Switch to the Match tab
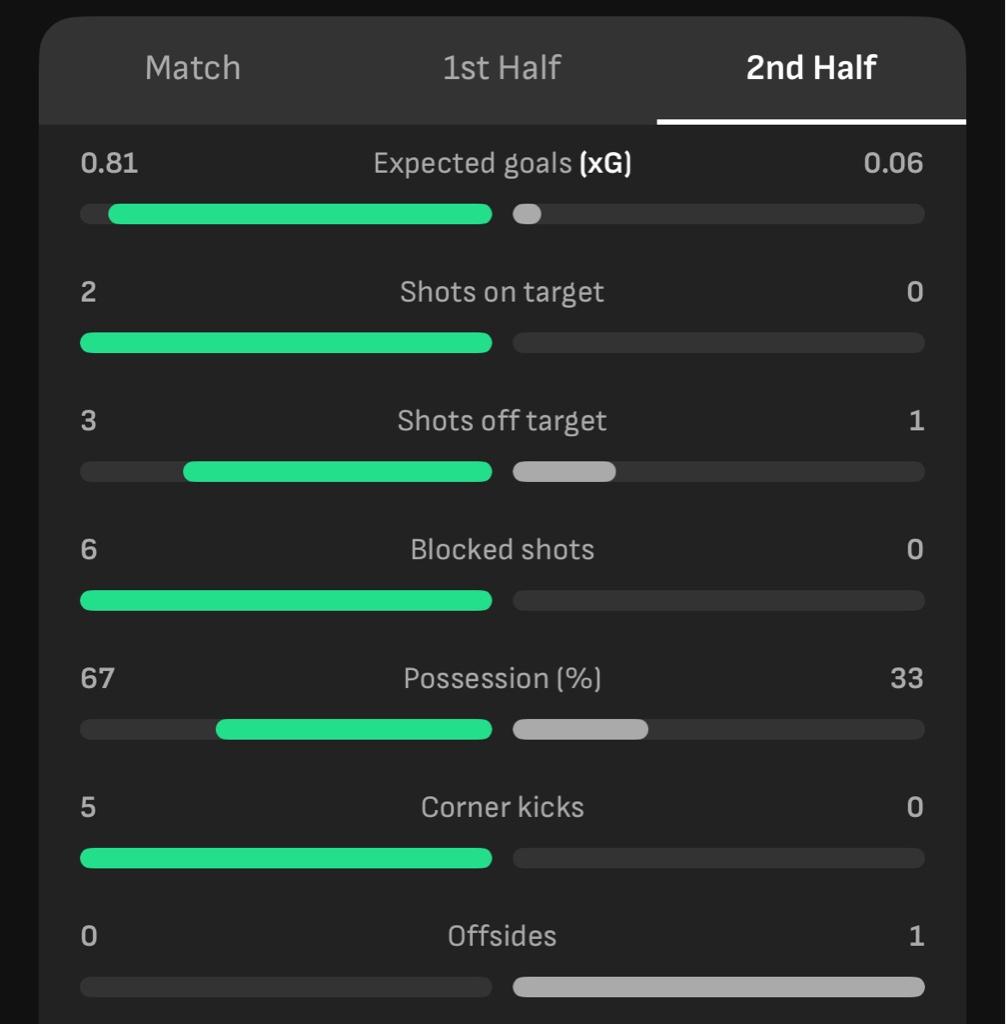Viewport: 1006px width, 1024px height. pyautogui.click(x=193, y=68)
